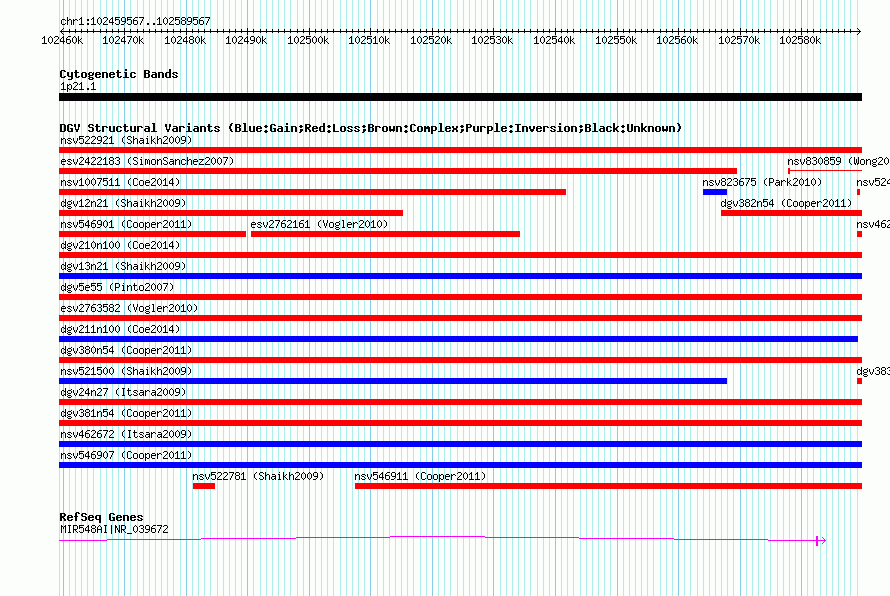The image size is (890, 596).
Task: Click dgv12n21 (Shaikh2009) label
Action: click(123, 203)
